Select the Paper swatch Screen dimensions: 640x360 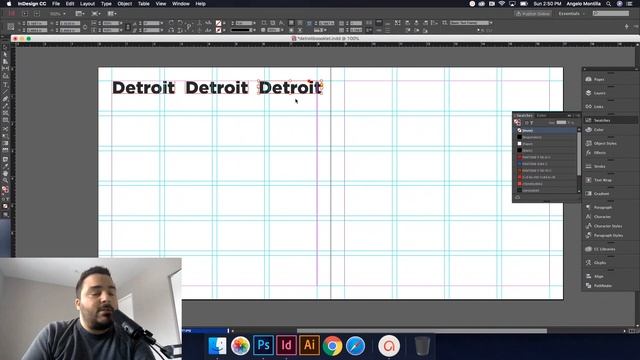tap(546, 144)
